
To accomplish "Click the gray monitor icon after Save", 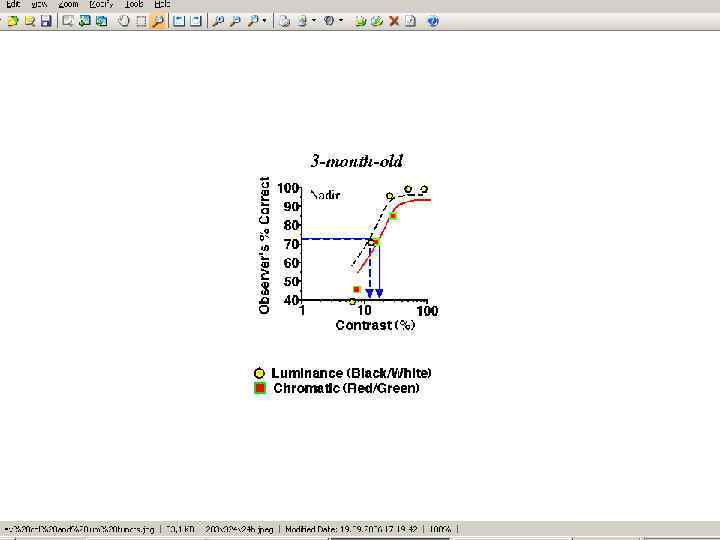I will click(x=68, y=21).
